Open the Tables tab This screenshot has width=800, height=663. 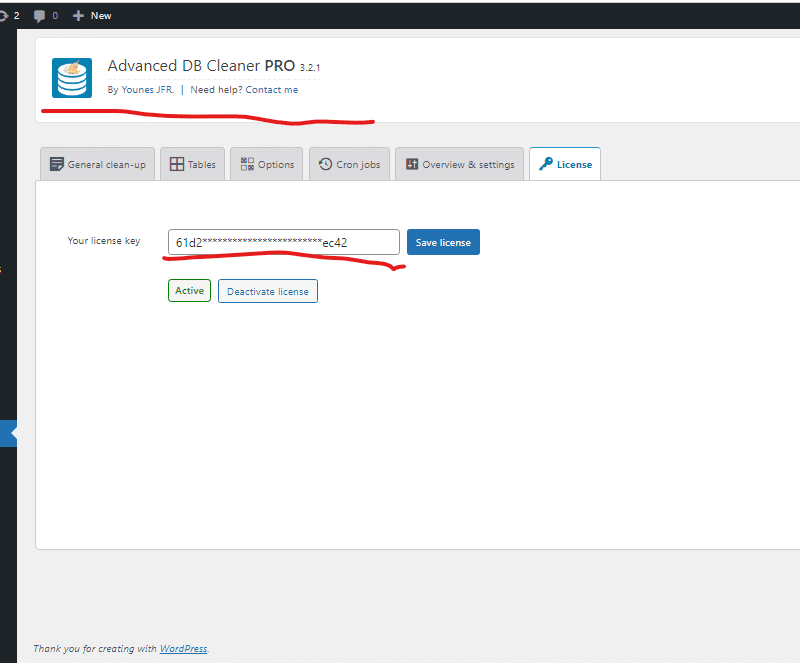pyautogui.click(x=192, y=164)
